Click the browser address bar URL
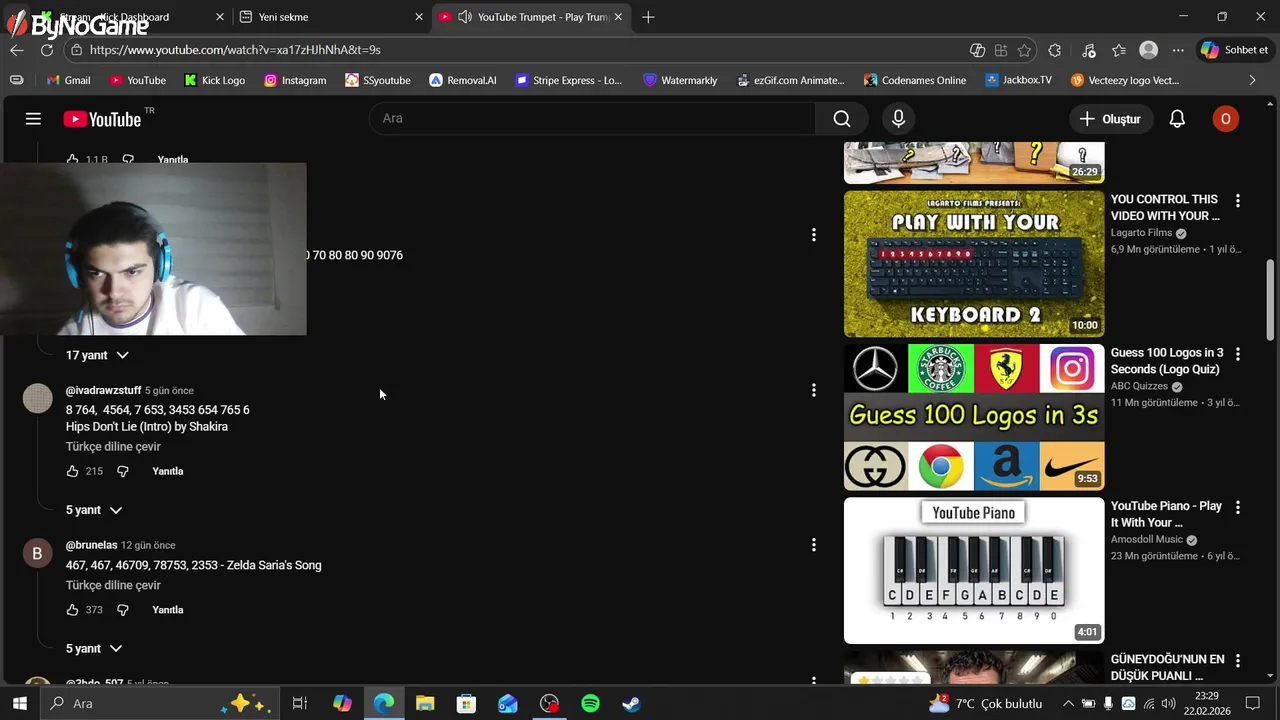 tap(234, 50)
